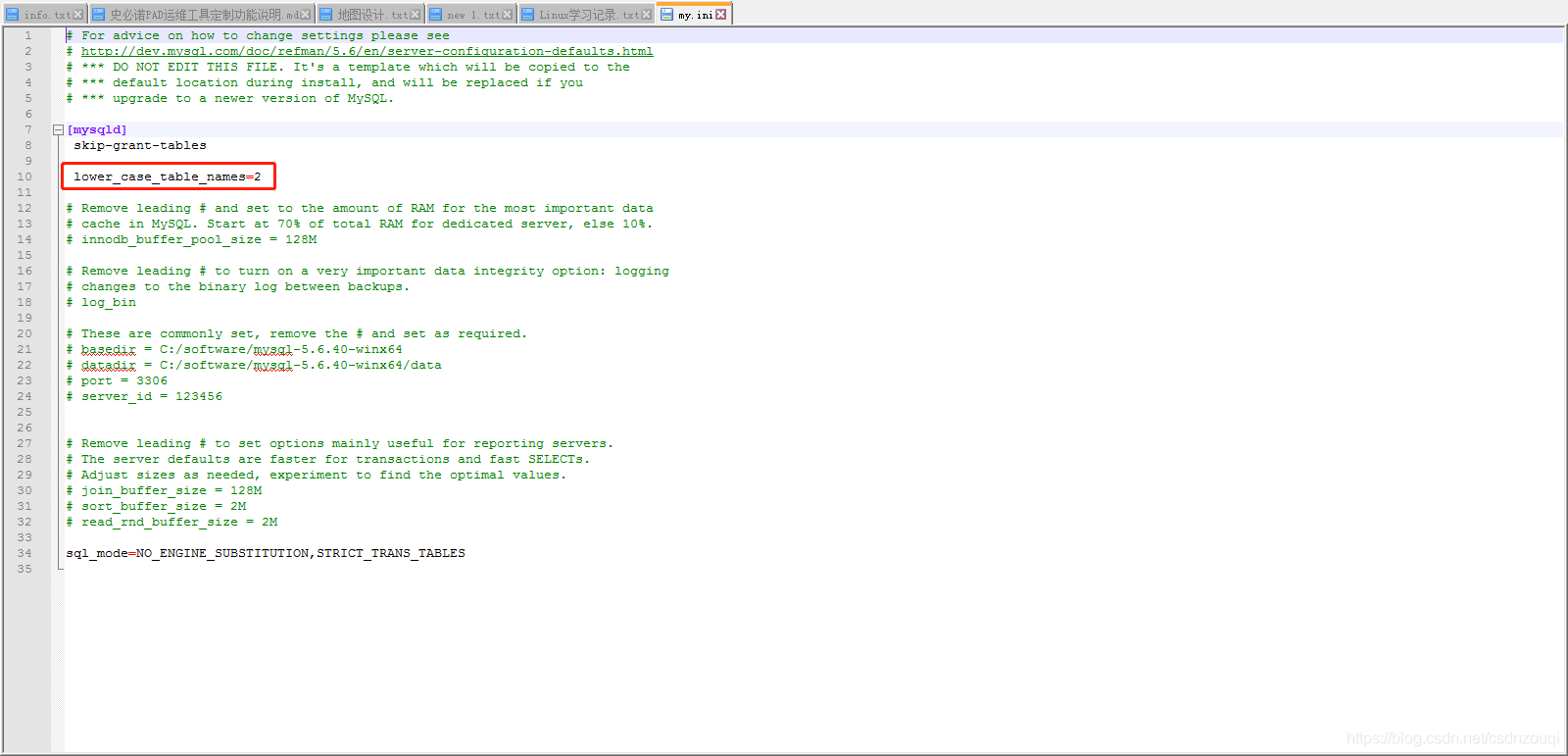Click the 'DO NOT EDIT THIS FILE' comment line

348,67
